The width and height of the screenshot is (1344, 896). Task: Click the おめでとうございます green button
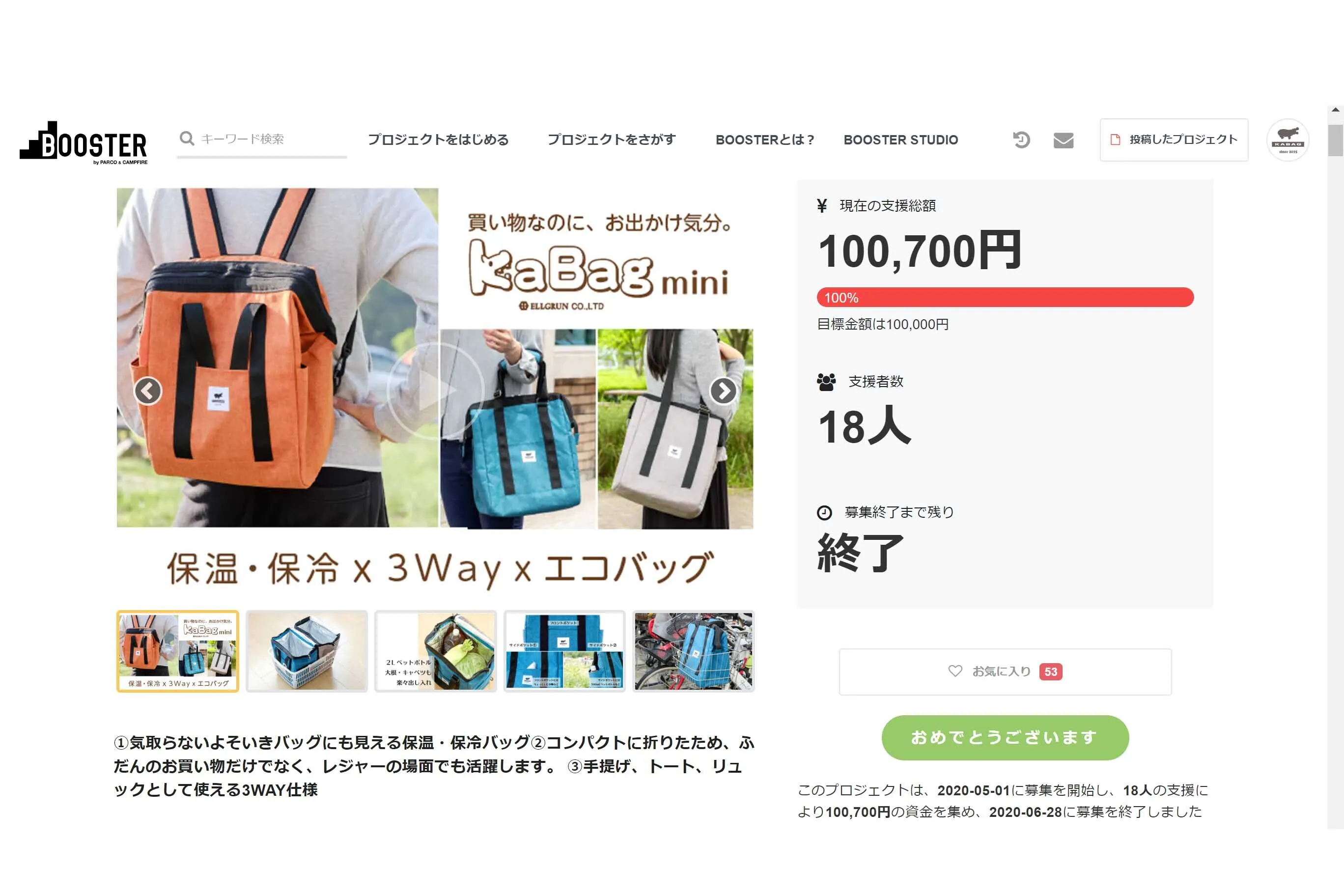pyautogui.click(x=1005, y=737)
